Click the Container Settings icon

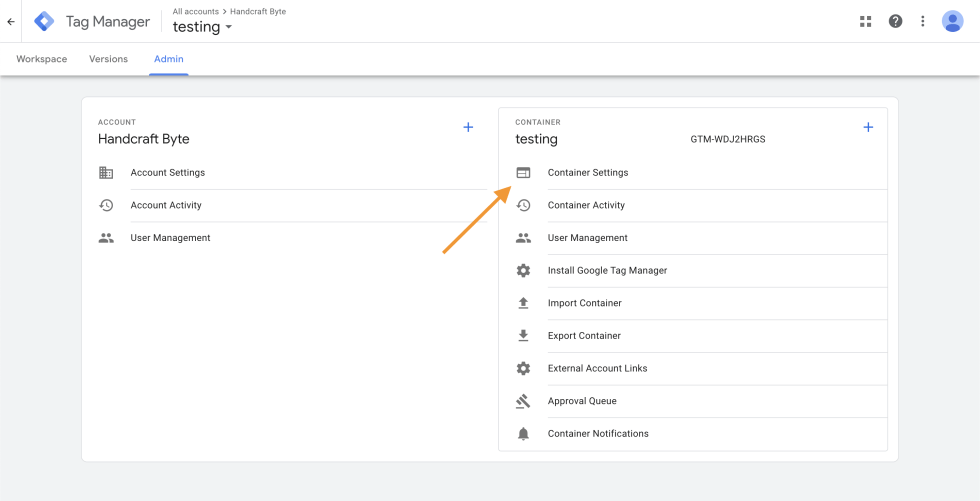(523, 173)
